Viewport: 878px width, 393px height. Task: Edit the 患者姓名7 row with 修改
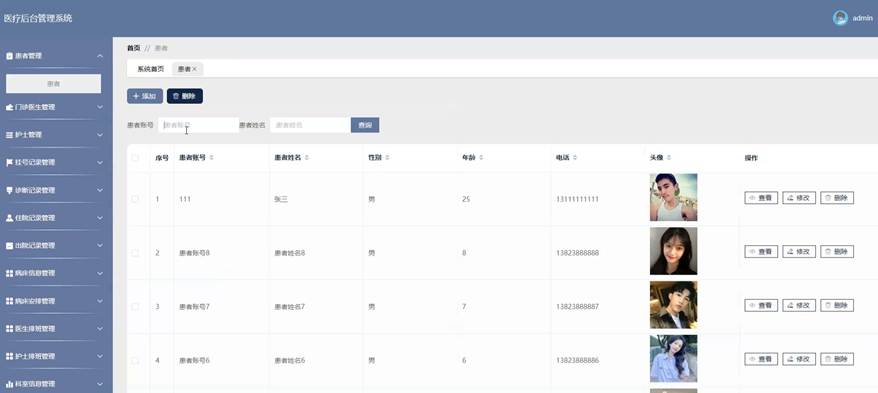click(799, 306)
